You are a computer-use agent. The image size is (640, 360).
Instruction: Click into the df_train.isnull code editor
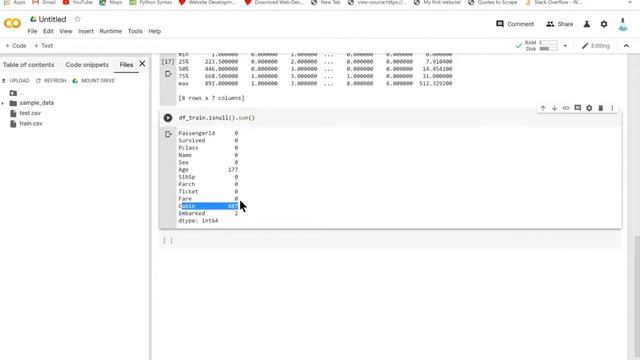coord(398,118)
